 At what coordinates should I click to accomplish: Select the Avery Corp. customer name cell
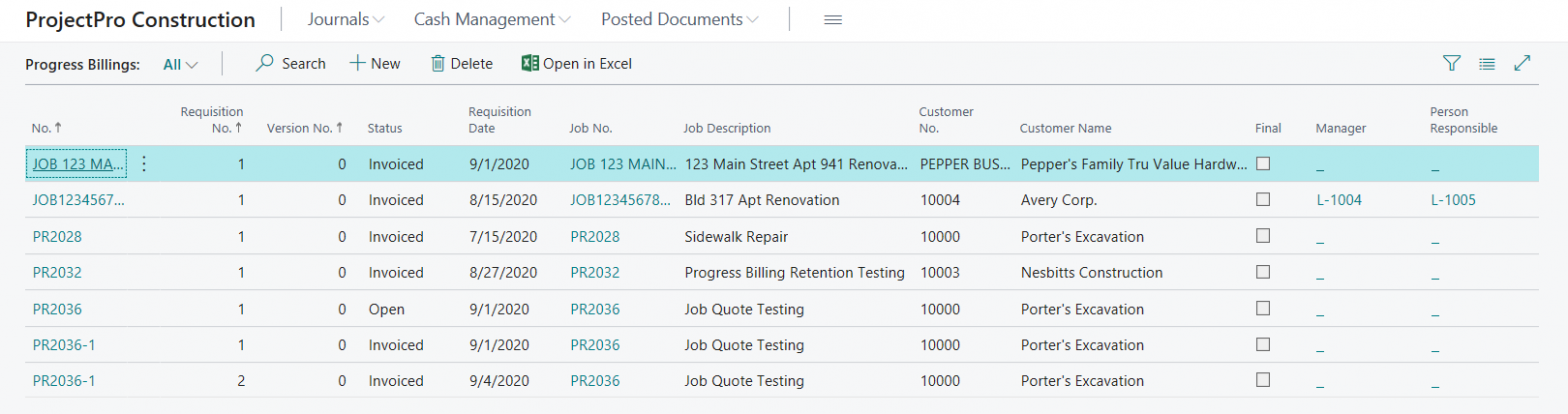tap(1058, 200)
